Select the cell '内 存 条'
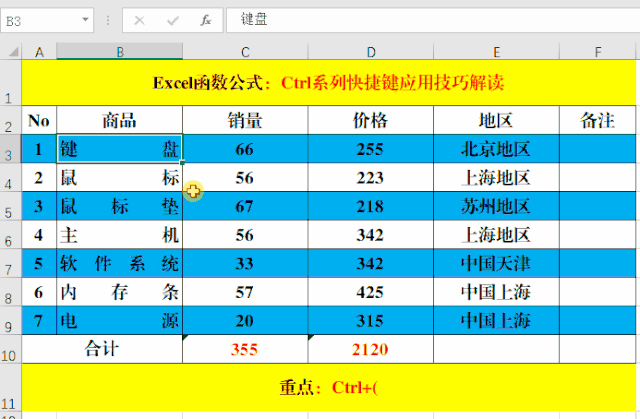The height and width of the screenshot is (419, 640). (x=120, y=292)
